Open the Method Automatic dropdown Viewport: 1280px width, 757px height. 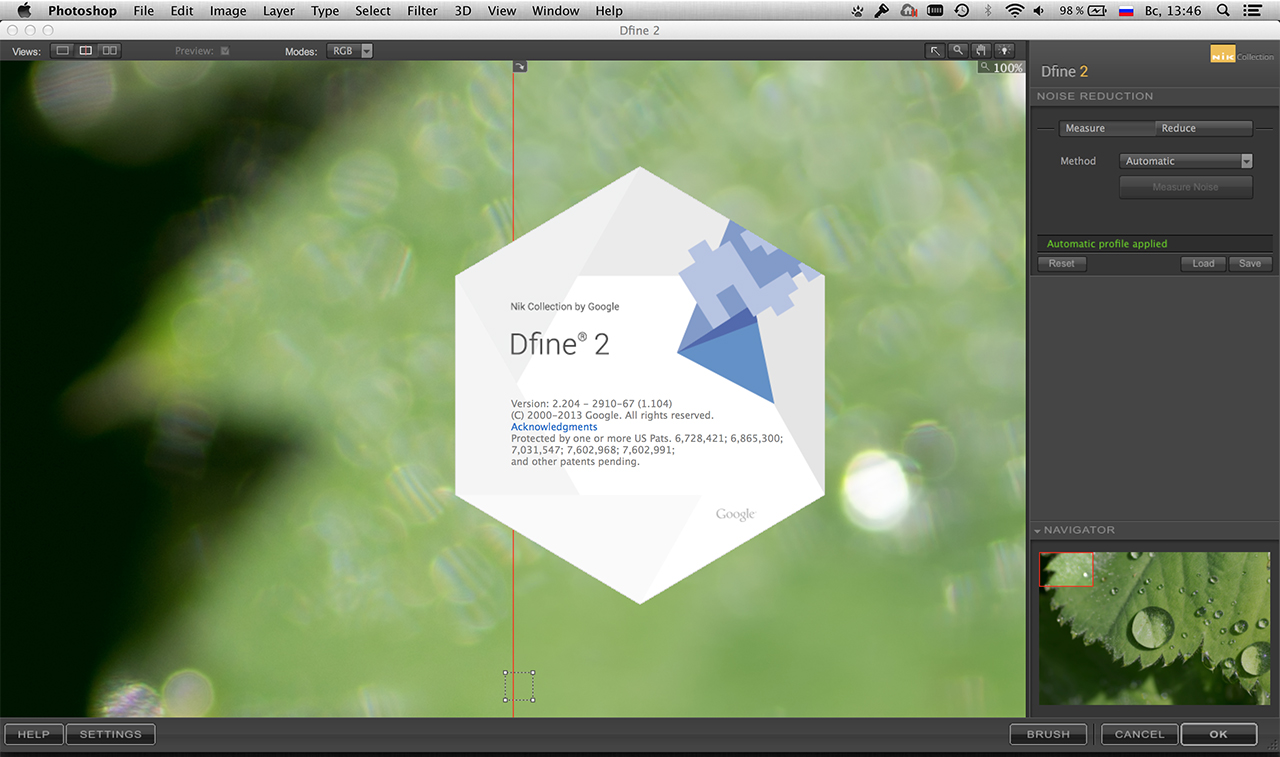point(1186,161)
